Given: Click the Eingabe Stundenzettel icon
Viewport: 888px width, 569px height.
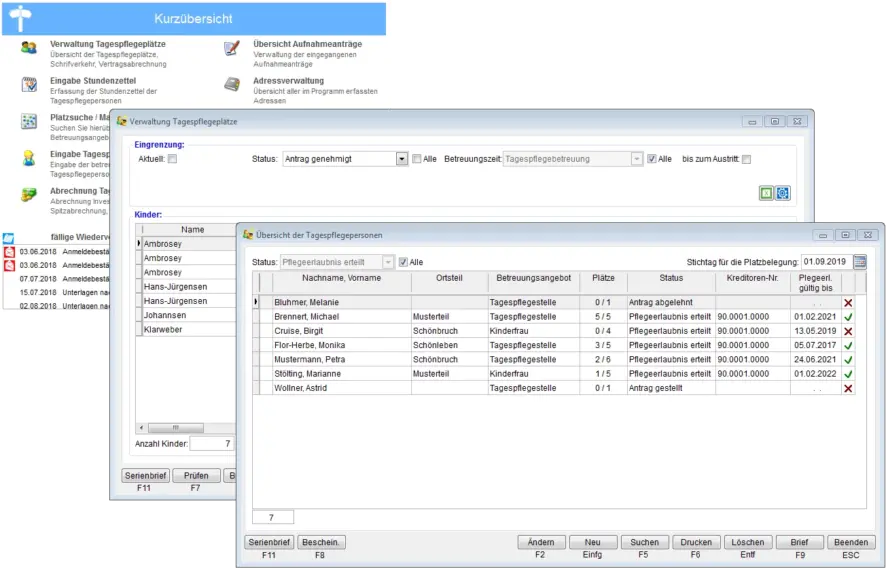Looking at the screenshot, I should coord(29,84).
